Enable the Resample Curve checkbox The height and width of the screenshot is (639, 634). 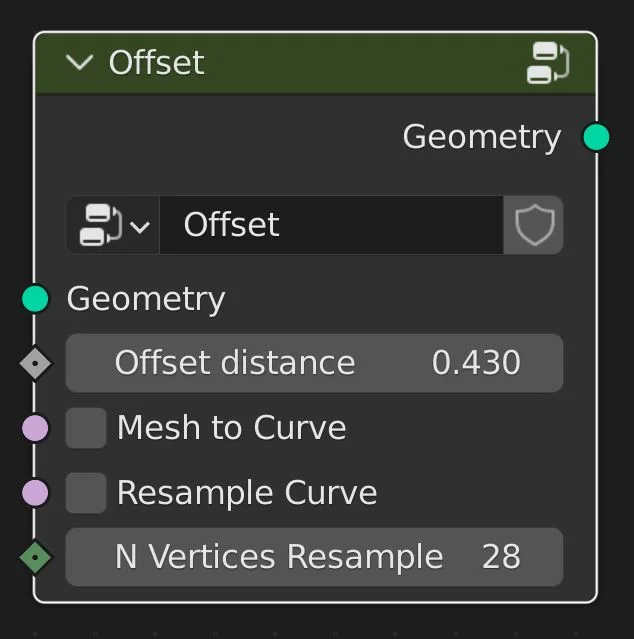(x=86, y=492)
